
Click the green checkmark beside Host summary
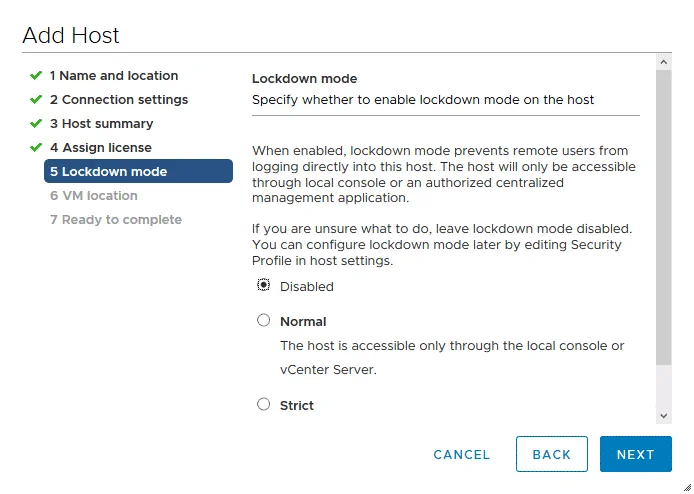point(36,124)
